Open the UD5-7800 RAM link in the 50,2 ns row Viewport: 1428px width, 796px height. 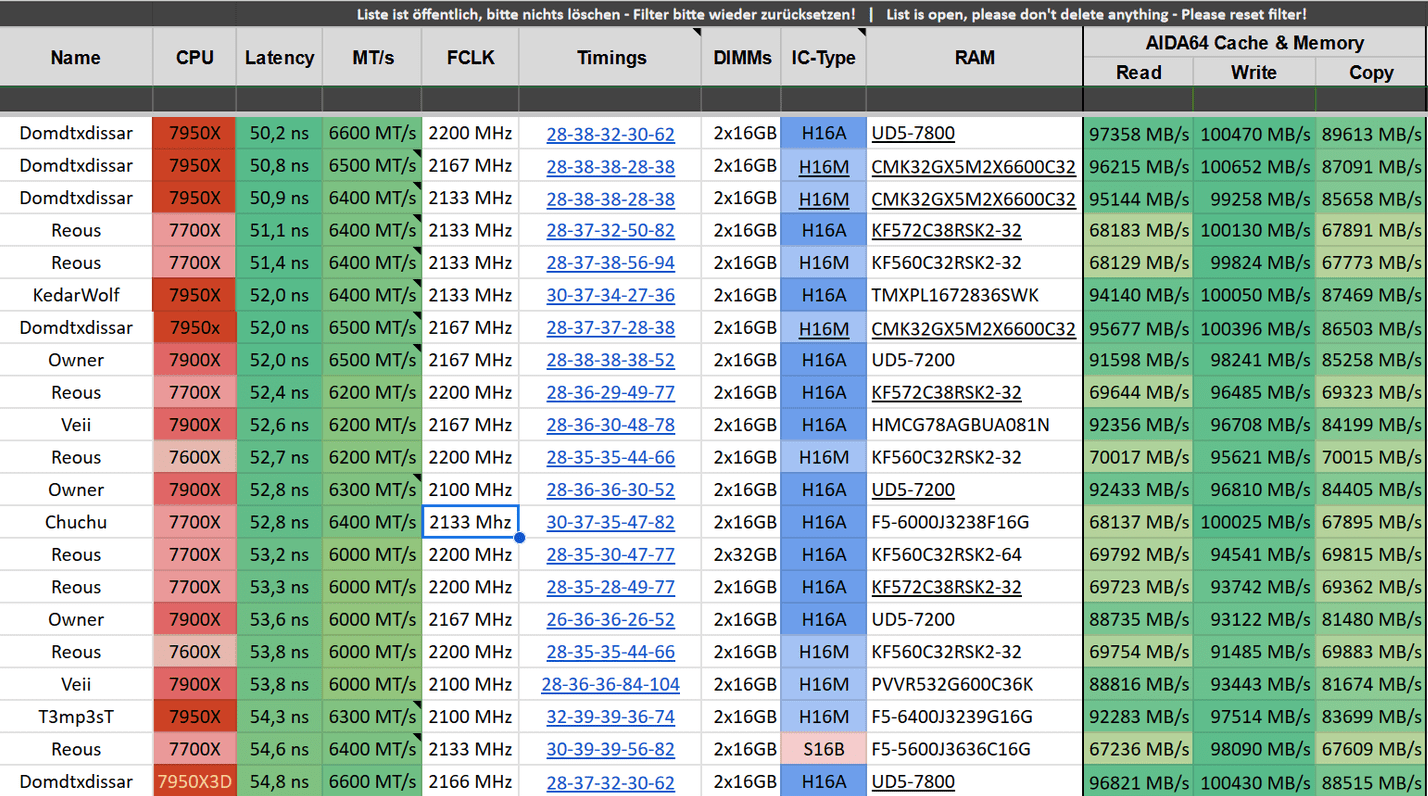coord(913,134)
